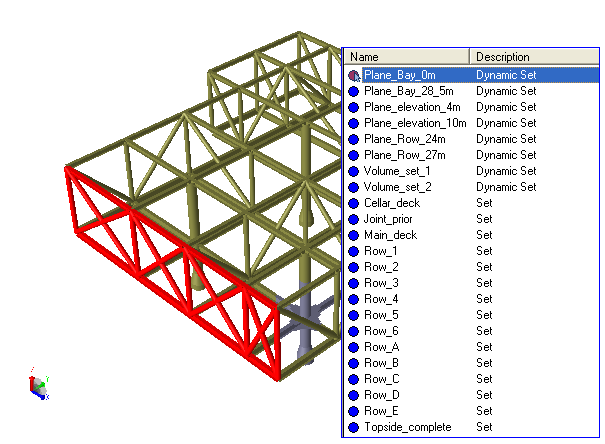
Task: Choose Plane_elevation_4m from the set list
Action: (412, 107)
